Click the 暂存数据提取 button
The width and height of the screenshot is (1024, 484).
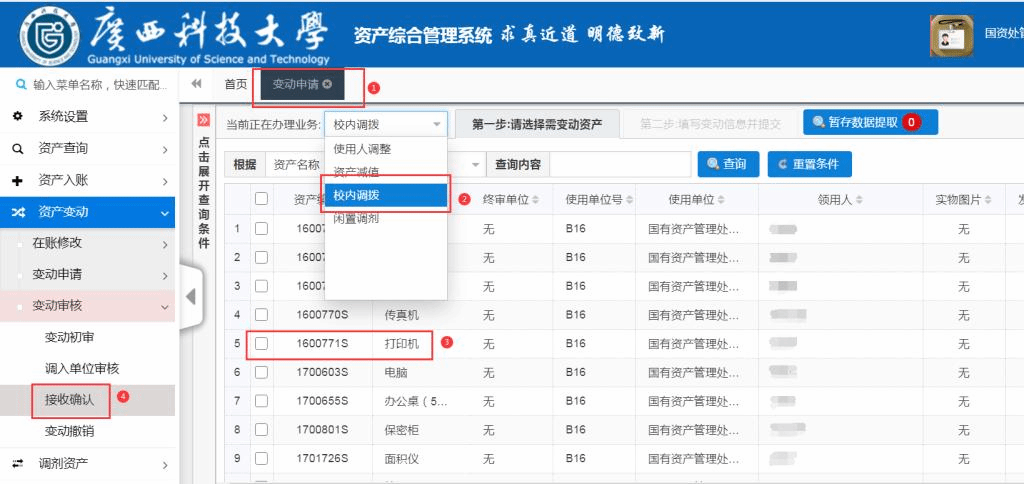point(867,122)
